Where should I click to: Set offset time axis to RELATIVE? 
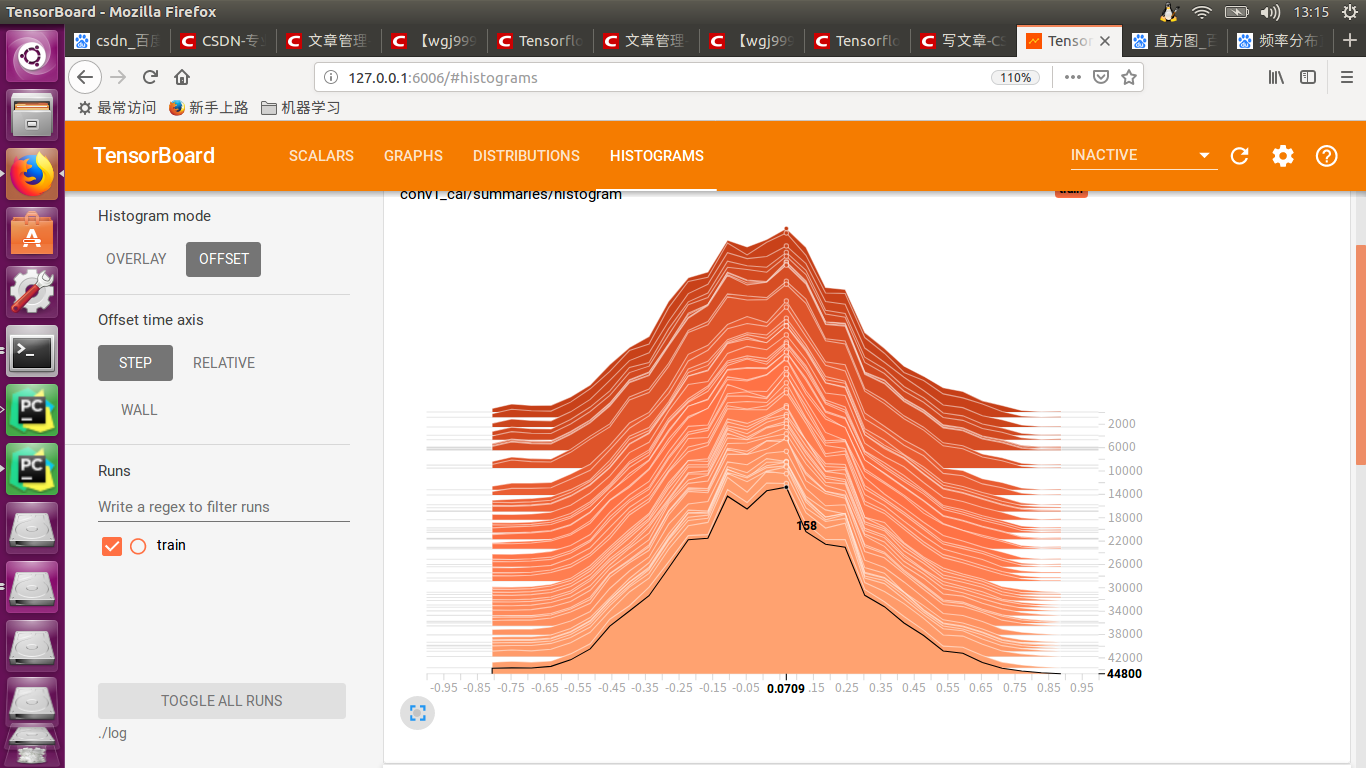click(223, 362)
